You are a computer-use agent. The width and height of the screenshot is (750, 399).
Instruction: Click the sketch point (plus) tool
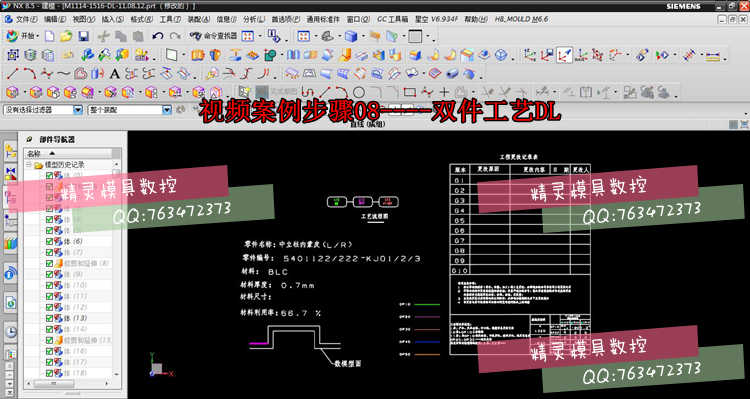click(x=444, y=92)
